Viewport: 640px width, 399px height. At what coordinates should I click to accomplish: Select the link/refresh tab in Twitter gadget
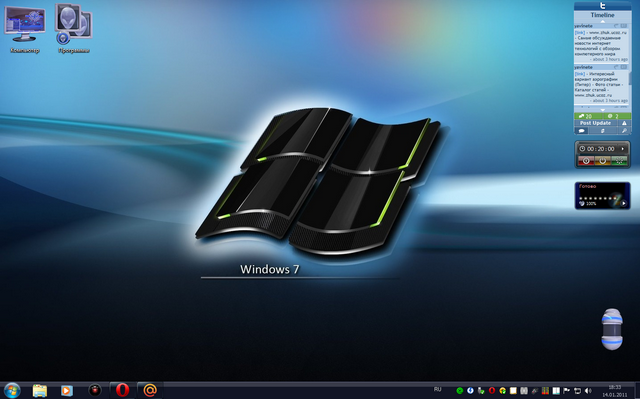pos(602,131)
